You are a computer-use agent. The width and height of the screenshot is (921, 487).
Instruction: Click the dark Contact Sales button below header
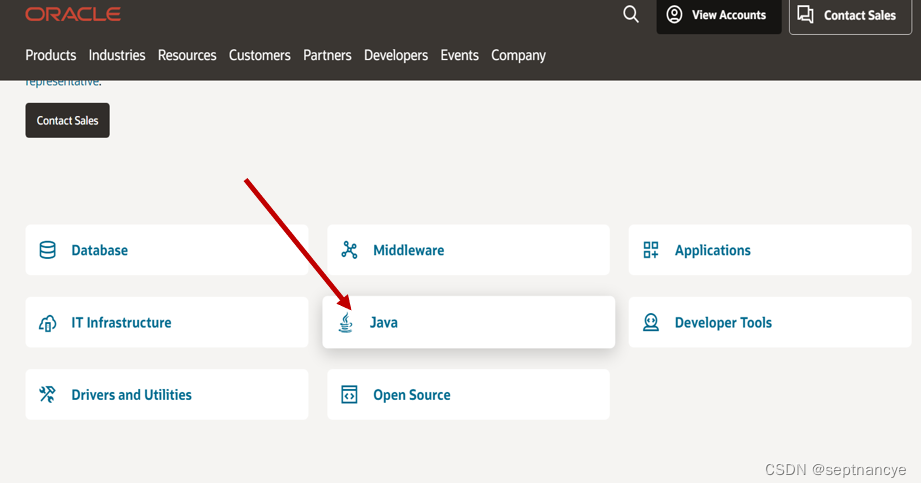coord(68,120)
